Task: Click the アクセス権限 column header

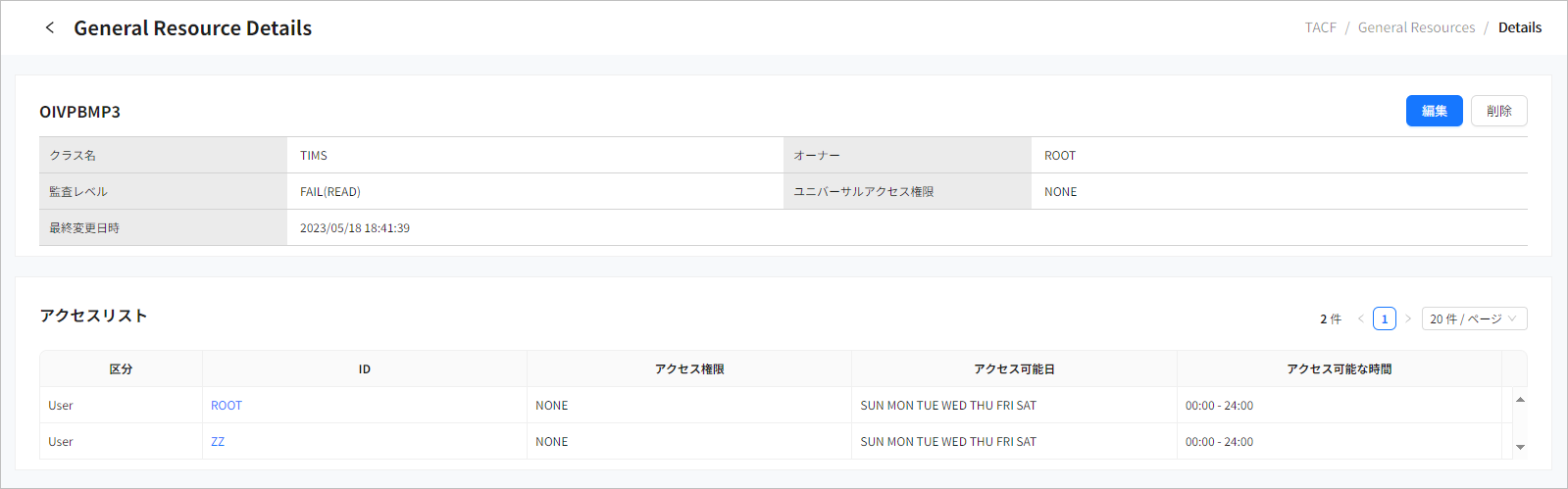Action: (x=689, y=368)
